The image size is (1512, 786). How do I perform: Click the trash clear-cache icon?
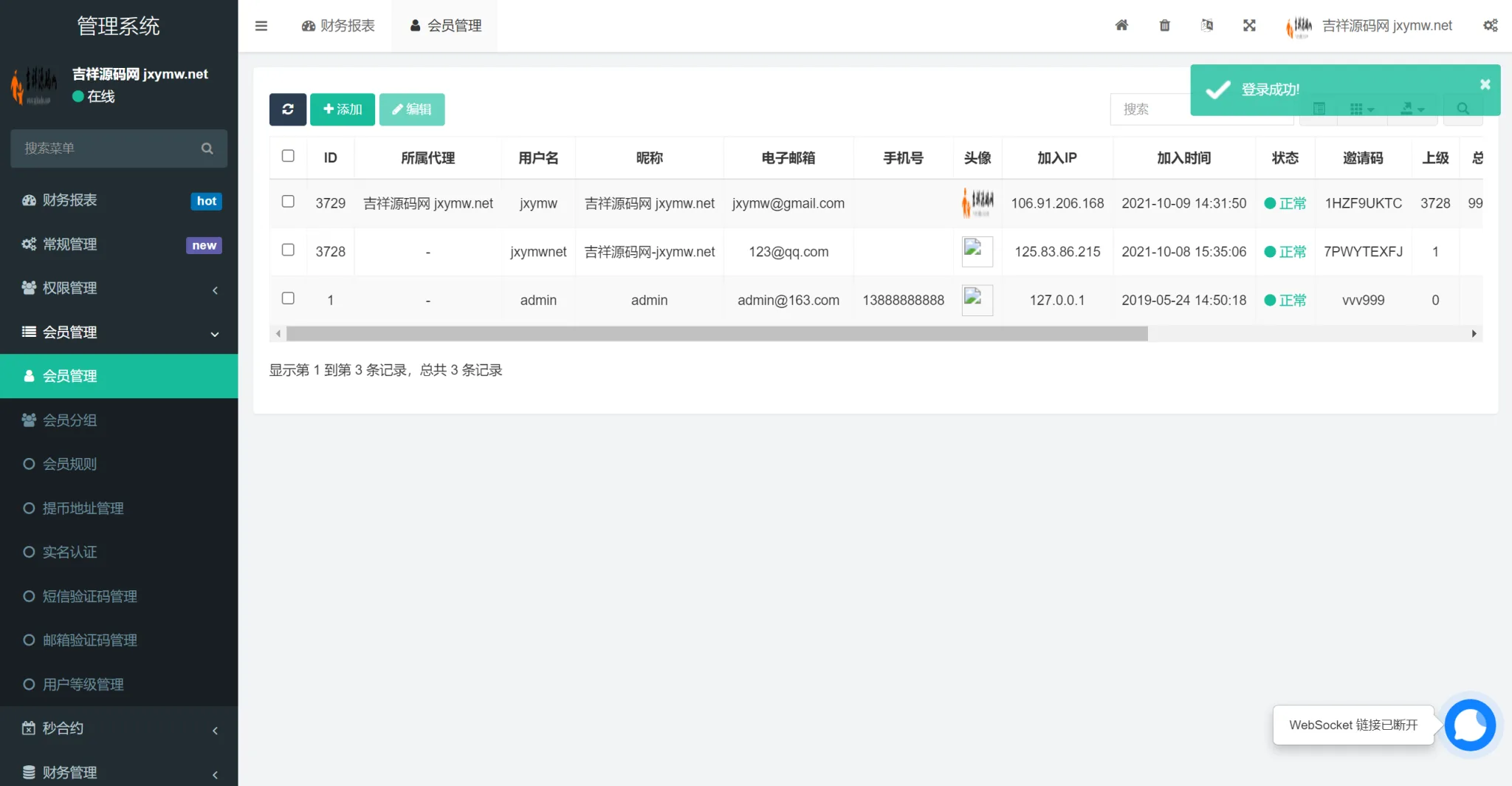[x=1164, y=26]
